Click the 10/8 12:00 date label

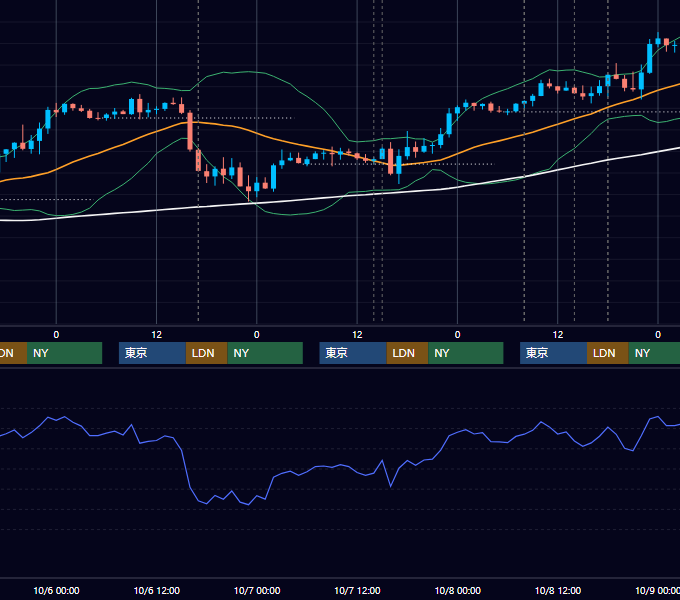coord(558,590)
